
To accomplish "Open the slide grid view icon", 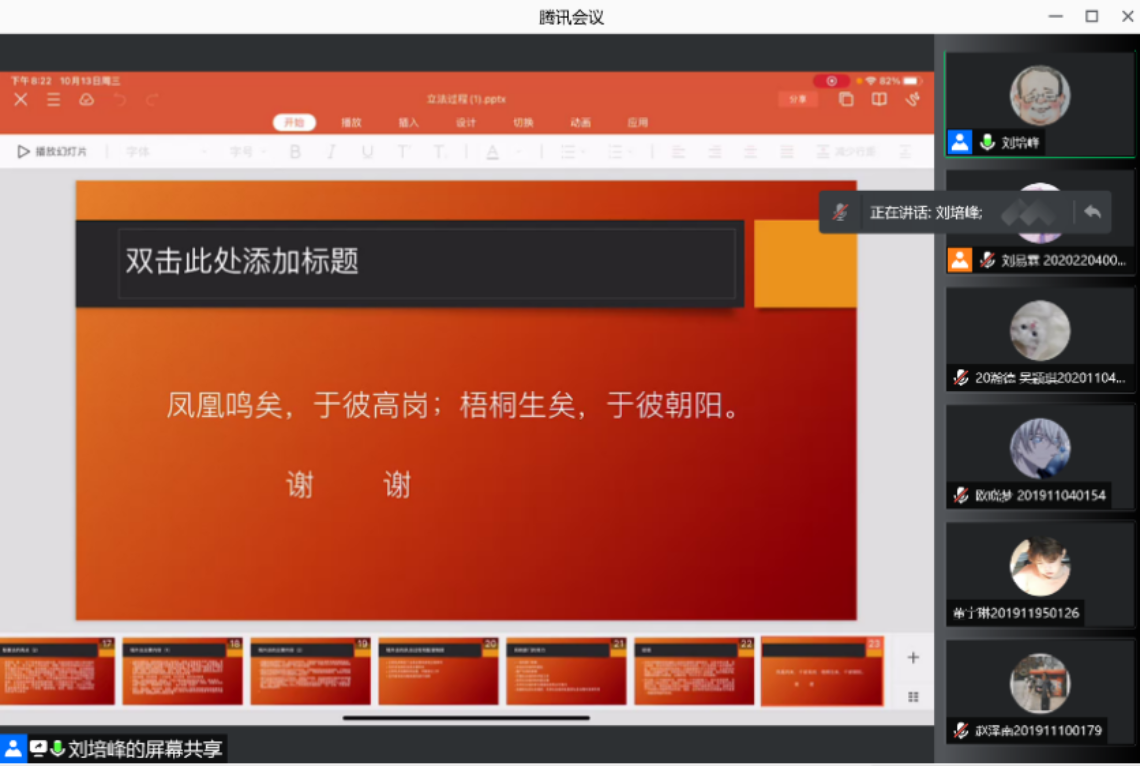I will pyautogui.click(x=913, y=696).
